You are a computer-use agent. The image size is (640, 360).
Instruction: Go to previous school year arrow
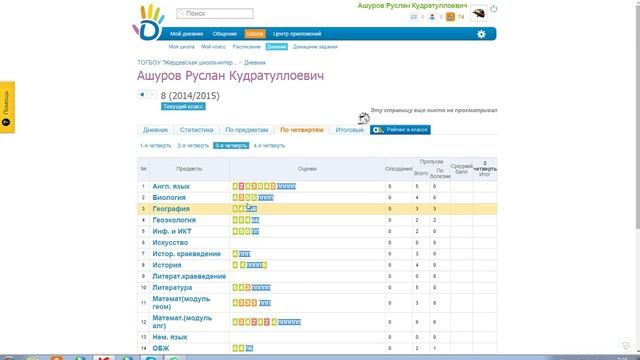pyautogui.click(x=142, y=95)
